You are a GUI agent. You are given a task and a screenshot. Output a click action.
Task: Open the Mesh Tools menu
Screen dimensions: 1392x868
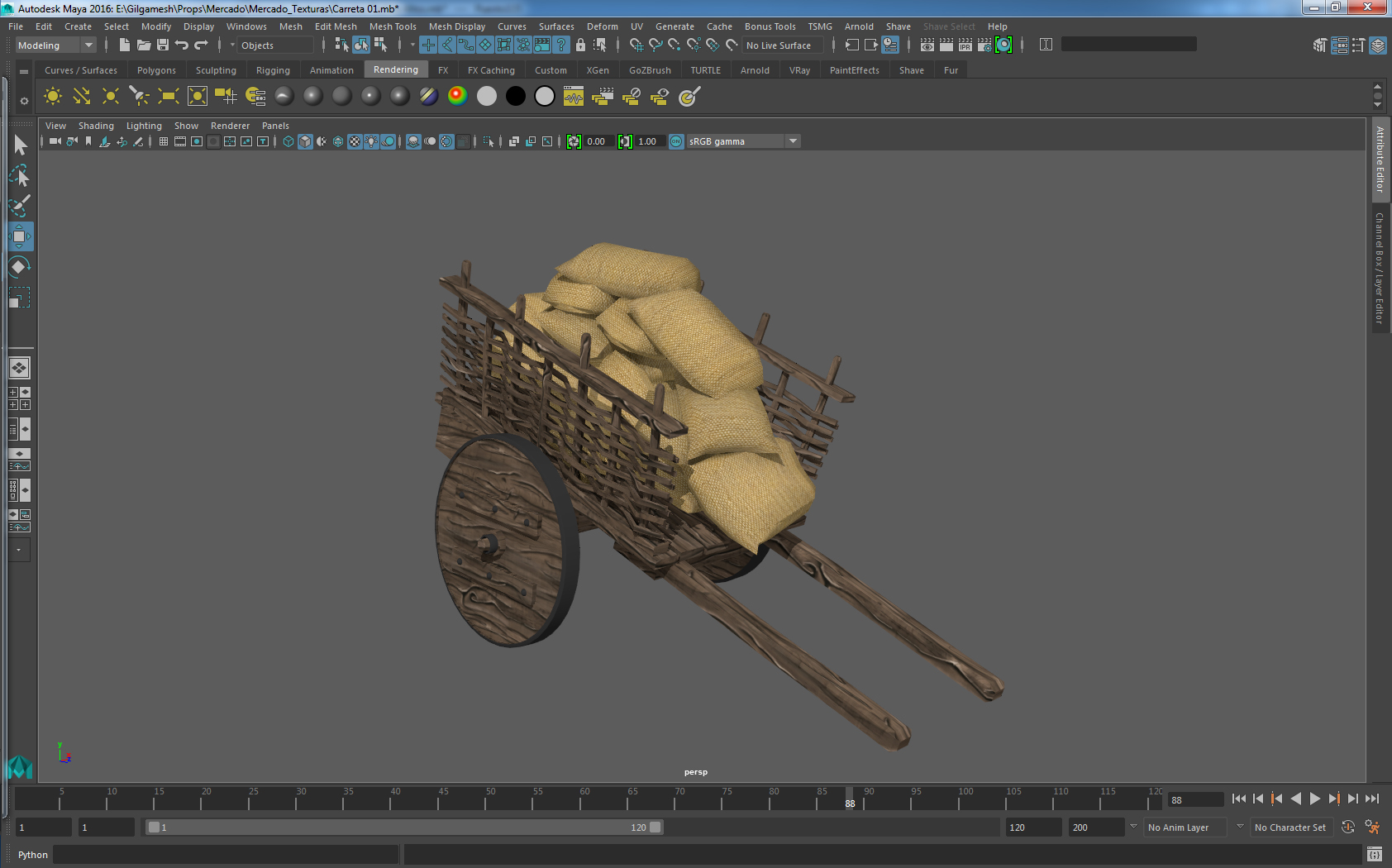[393, 26]
